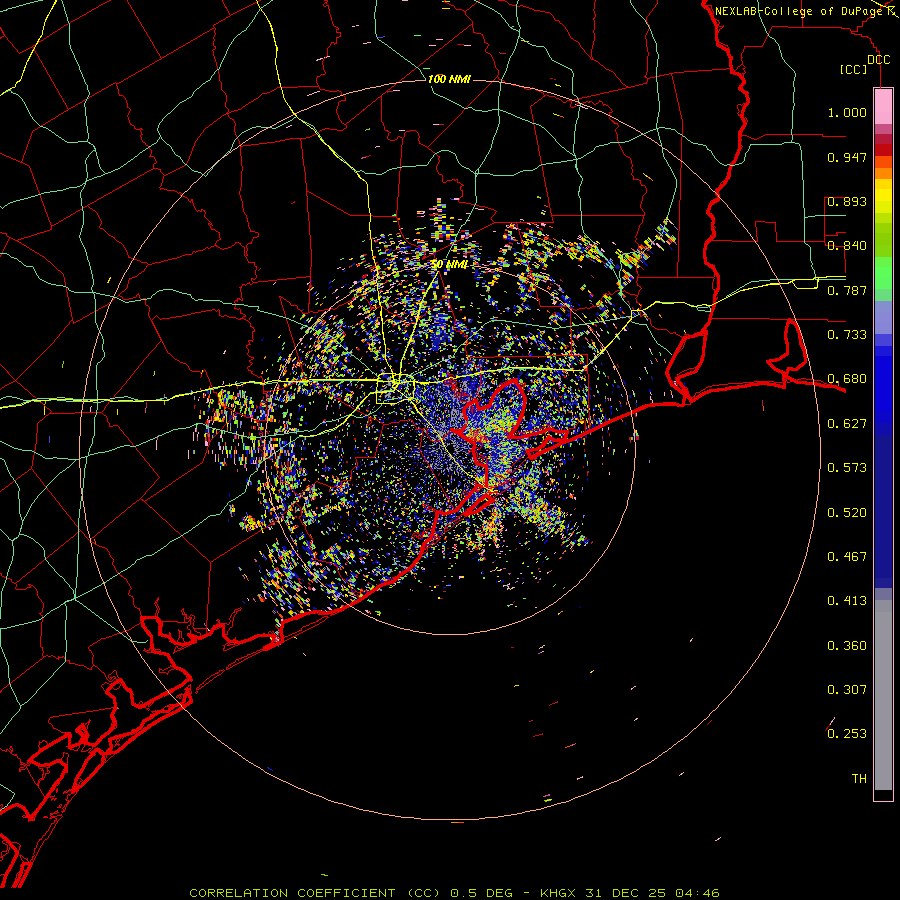Click the 0.467 scale value

coord(847,557)
